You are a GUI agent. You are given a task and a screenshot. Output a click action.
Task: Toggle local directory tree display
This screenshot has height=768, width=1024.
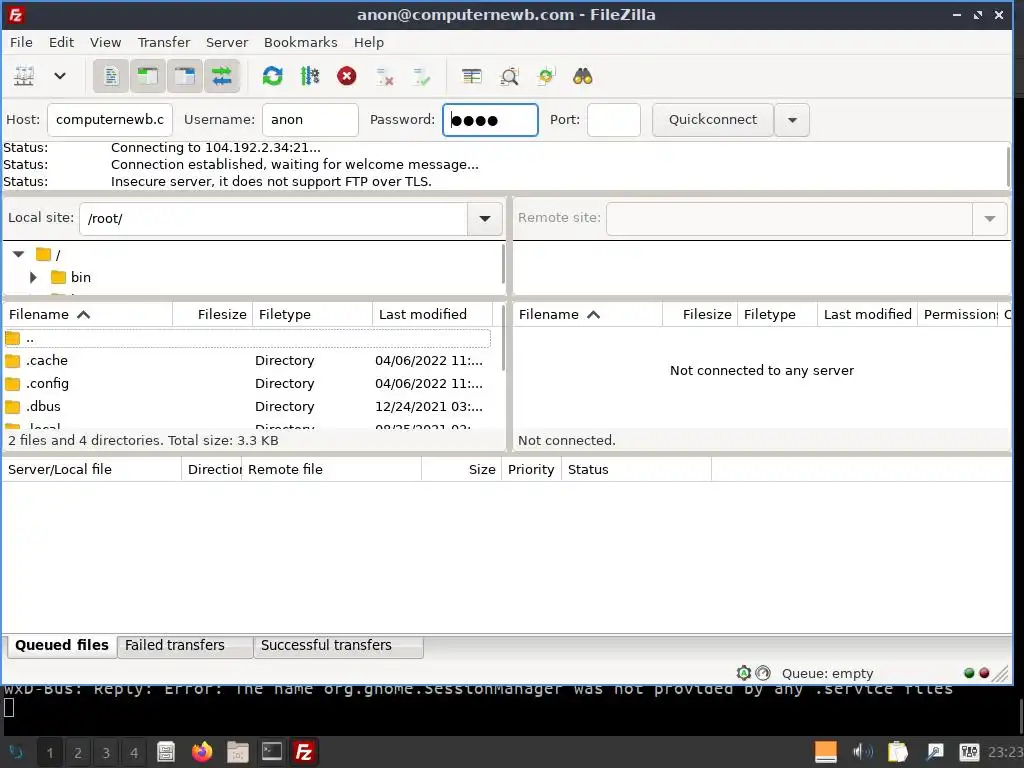[148, 76]
